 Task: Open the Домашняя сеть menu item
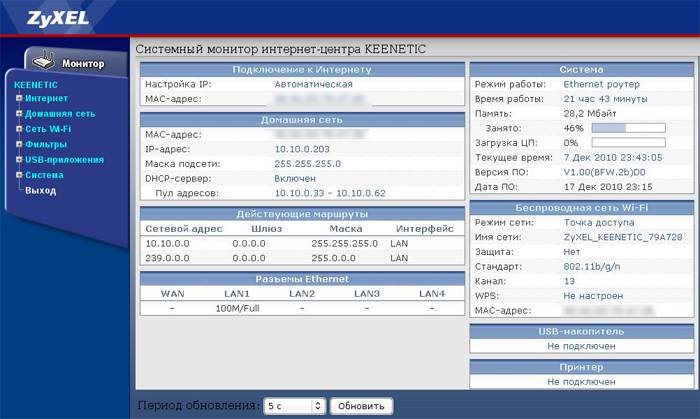[60, 114]
